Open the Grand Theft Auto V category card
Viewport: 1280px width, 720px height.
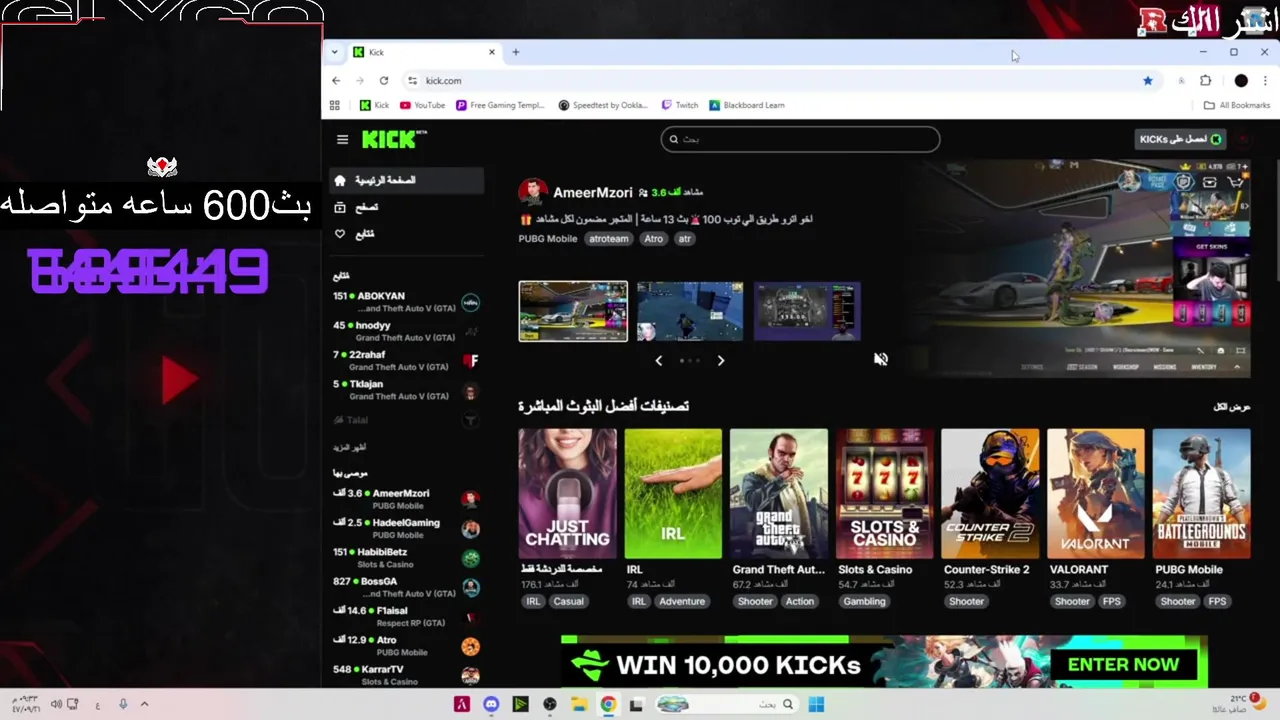point(779,494)
